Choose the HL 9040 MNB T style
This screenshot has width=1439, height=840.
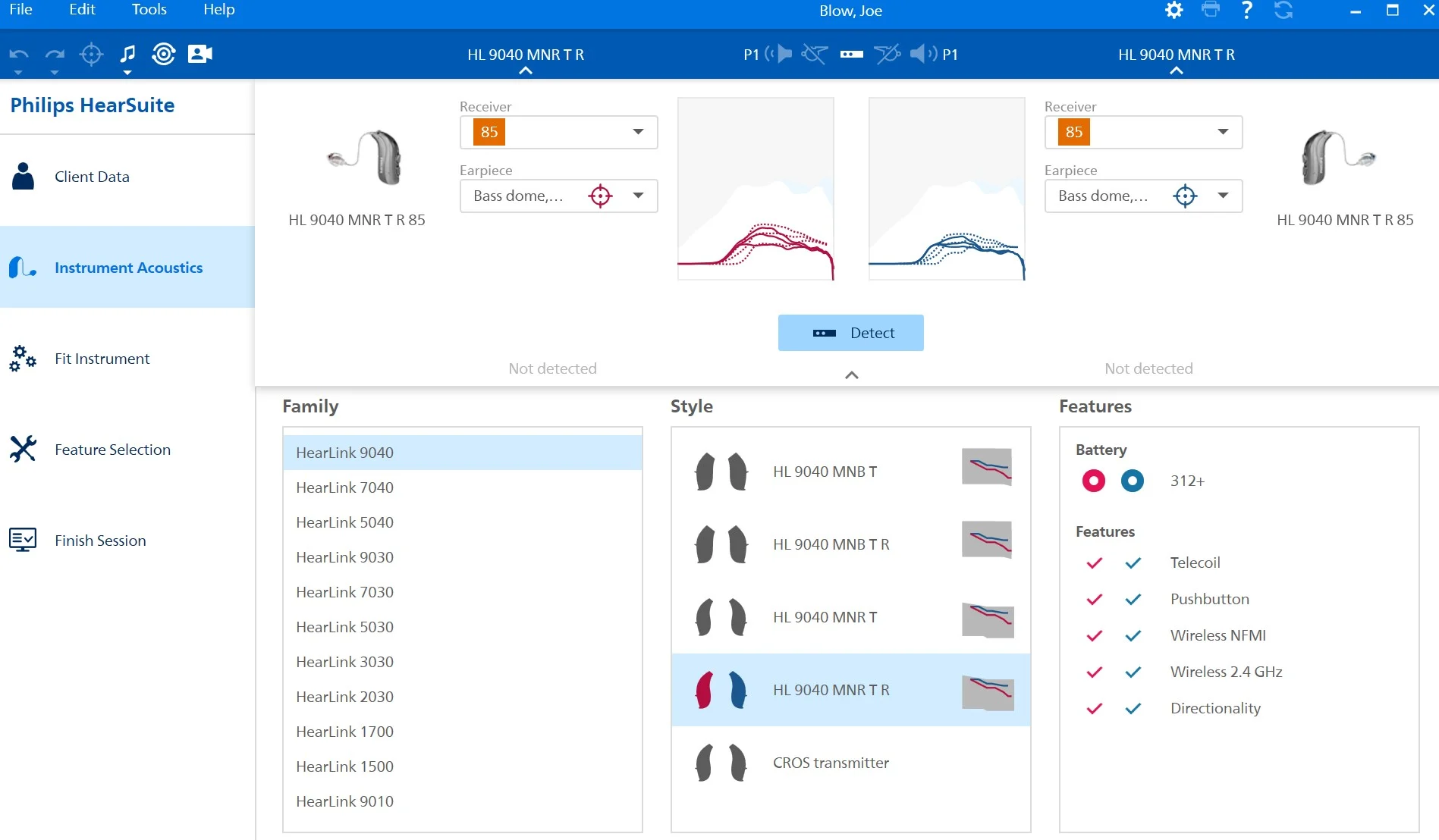[850, 472]
